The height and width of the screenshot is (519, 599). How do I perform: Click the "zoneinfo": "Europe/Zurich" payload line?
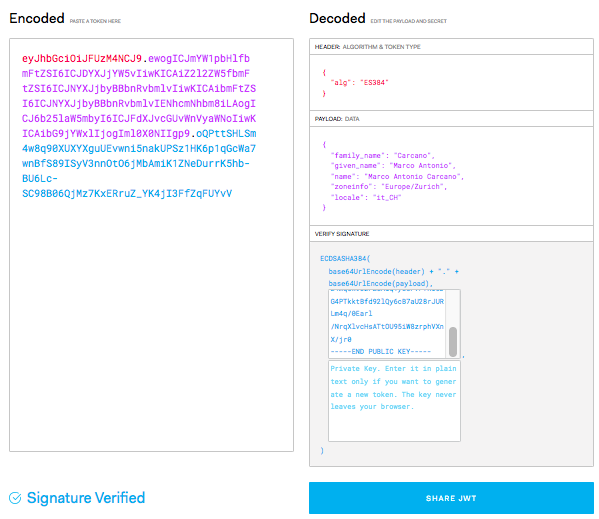pos(389,186)
